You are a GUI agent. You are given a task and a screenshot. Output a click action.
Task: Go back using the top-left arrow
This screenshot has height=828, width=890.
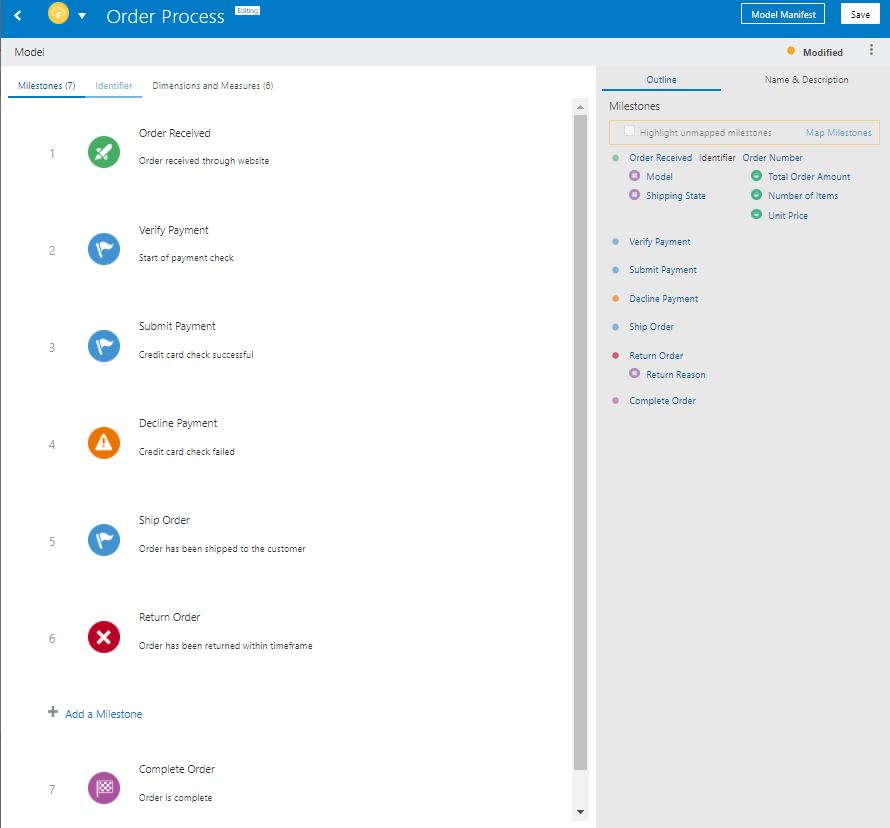pos(18,15)
